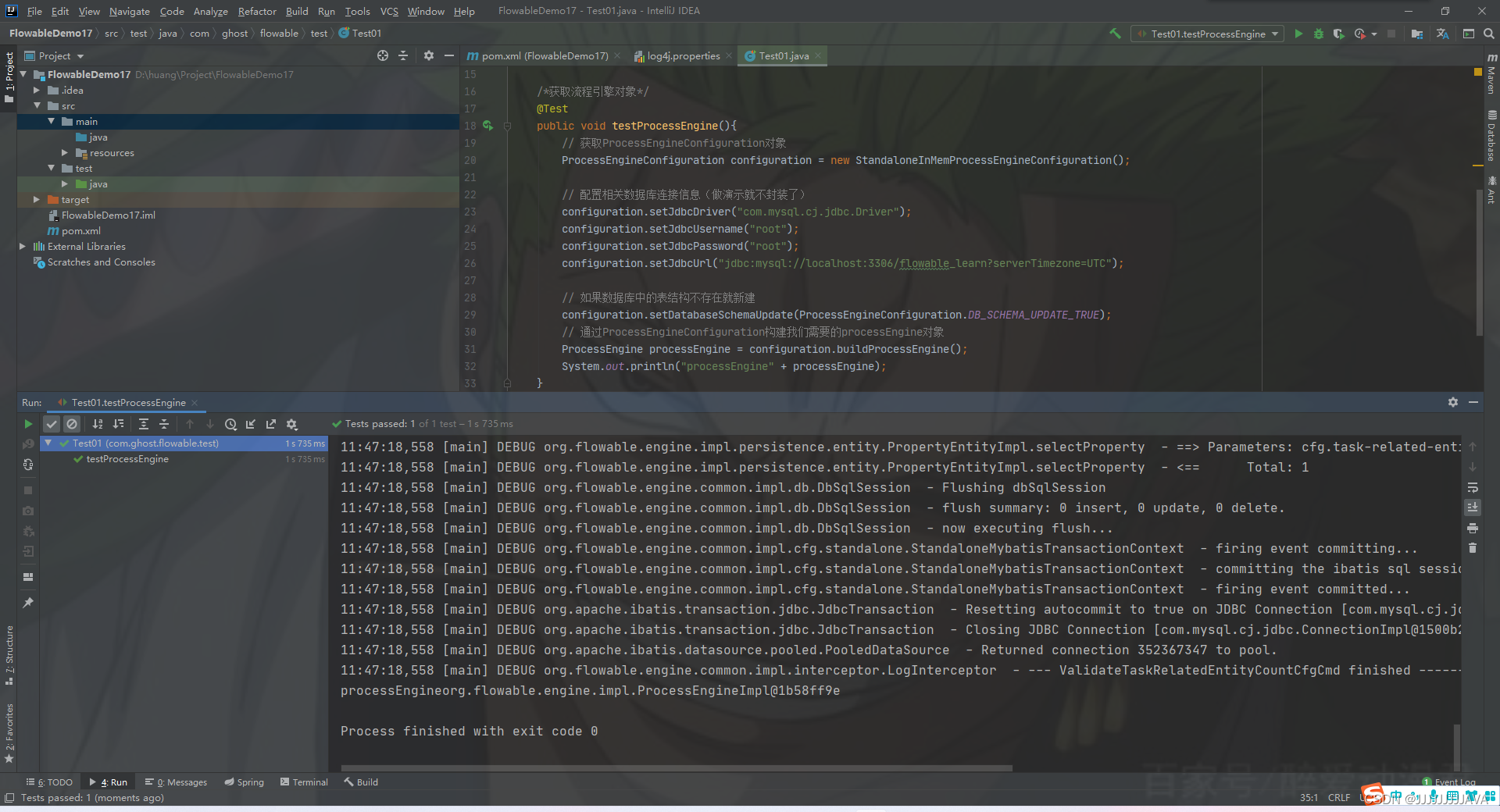This screenshot has height=812, width=1500.
Task: Sort tests alphabetically in Run toolbar
Action: [98, 424]
